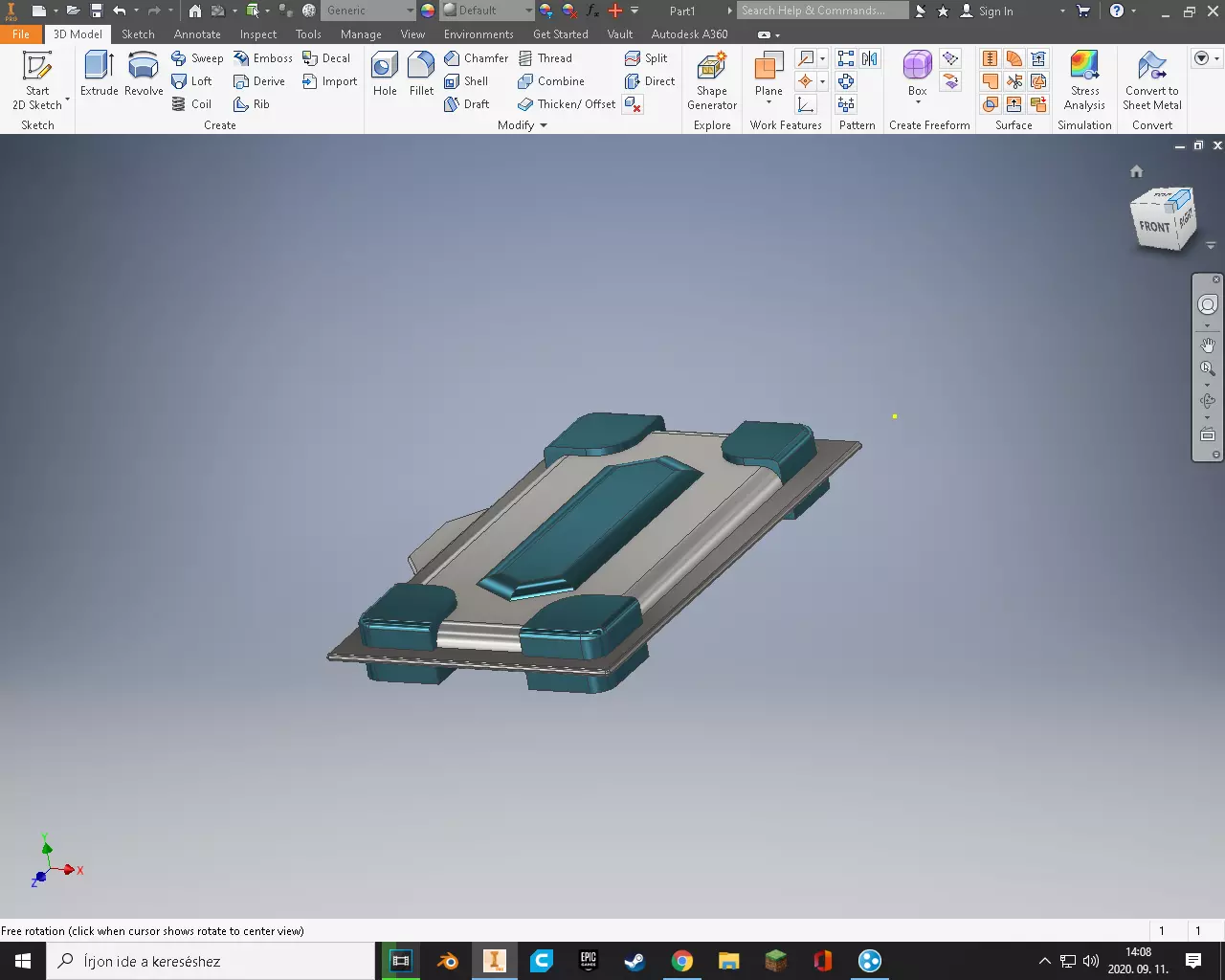Open Steam from the taskbar
1225x980 pixels.
point(635,961)
